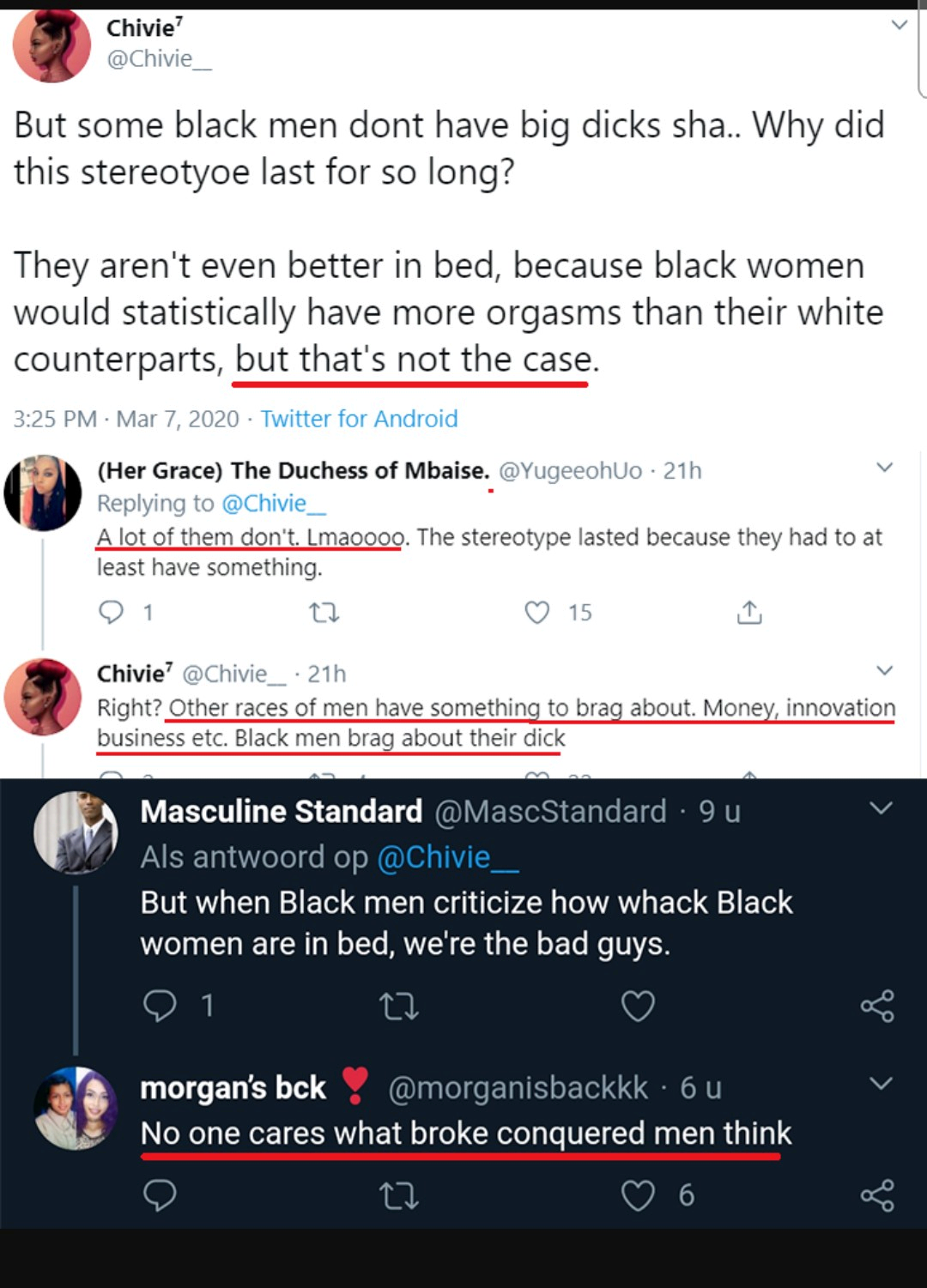Viewport: 927px width, 1288px height.
Task: Share the Duchess of Mbaise reply
Action: (749, 612)
